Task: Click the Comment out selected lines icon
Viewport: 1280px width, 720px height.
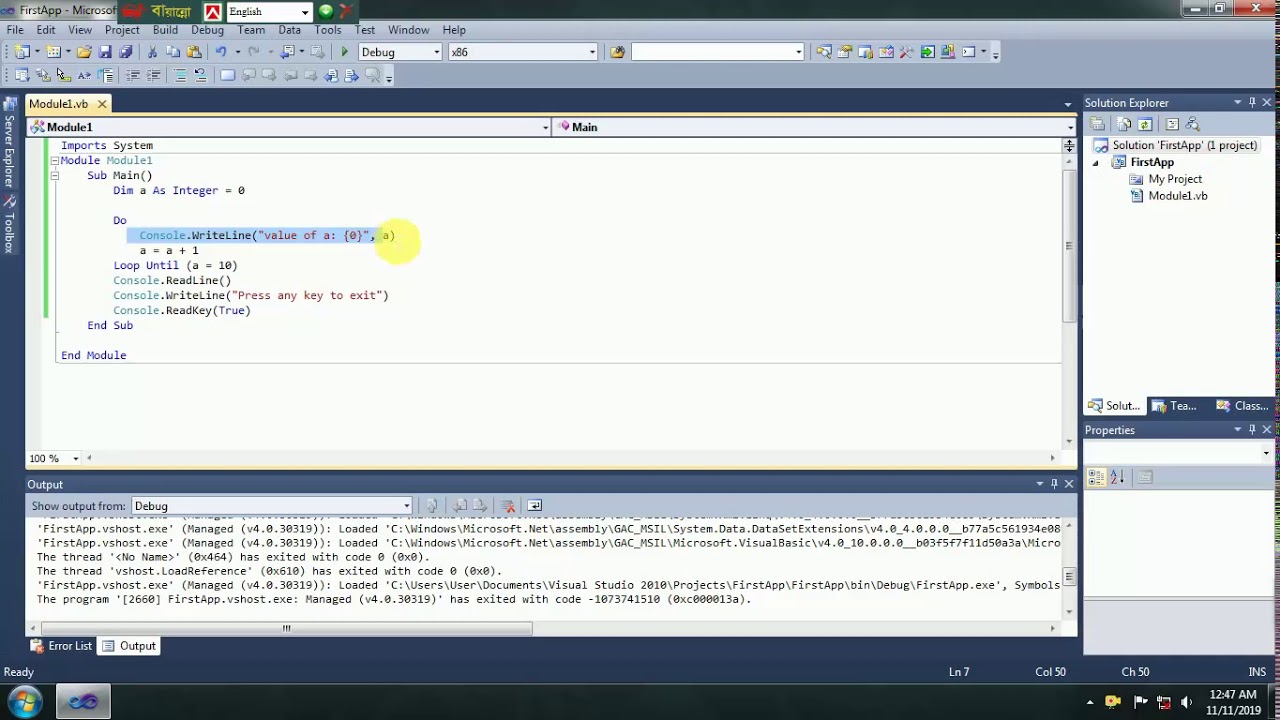Action: pos(180,76)
